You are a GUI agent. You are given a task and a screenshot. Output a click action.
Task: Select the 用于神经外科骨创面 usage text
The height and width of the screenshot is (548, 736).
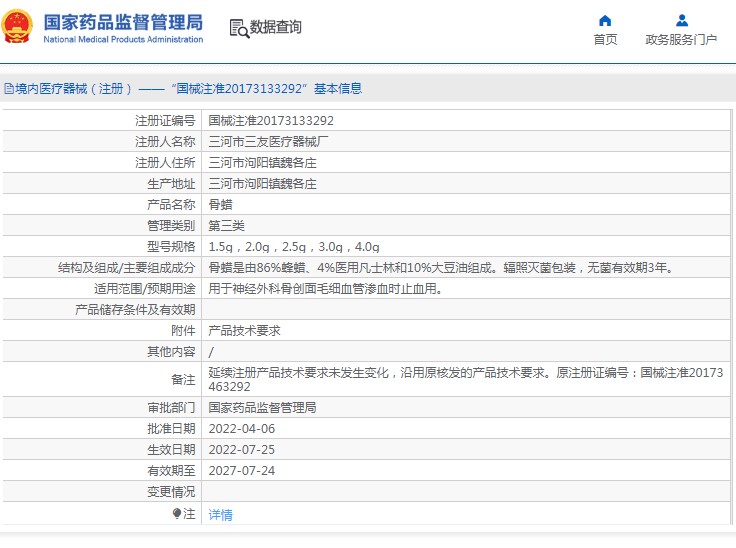326,289
